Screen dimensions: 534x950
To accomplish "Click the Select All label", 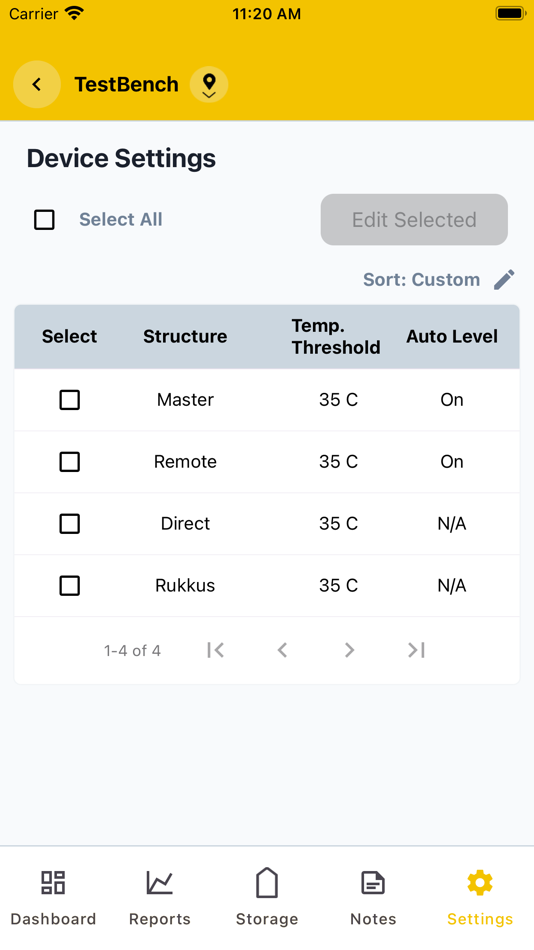I will click(x=121, y=219).
